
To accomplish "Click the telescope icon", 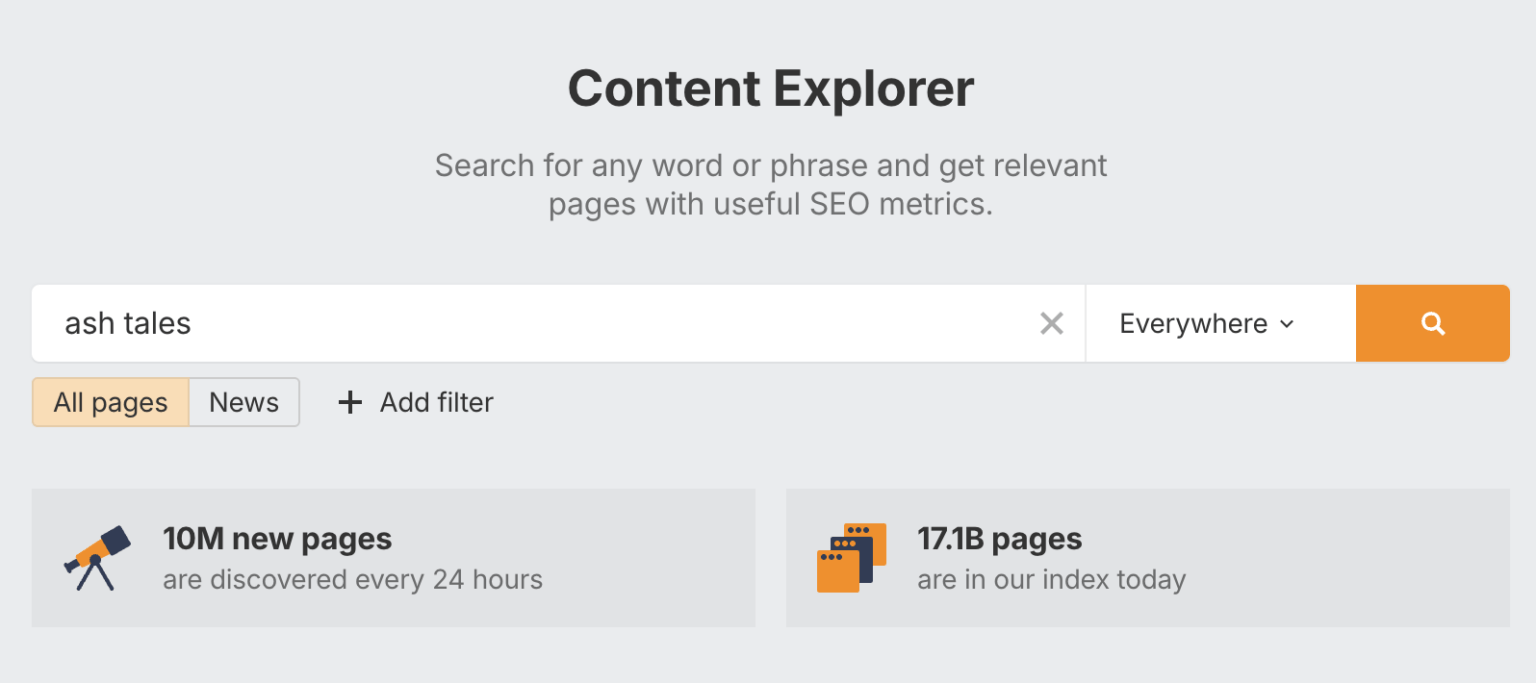I will [97, 558].
